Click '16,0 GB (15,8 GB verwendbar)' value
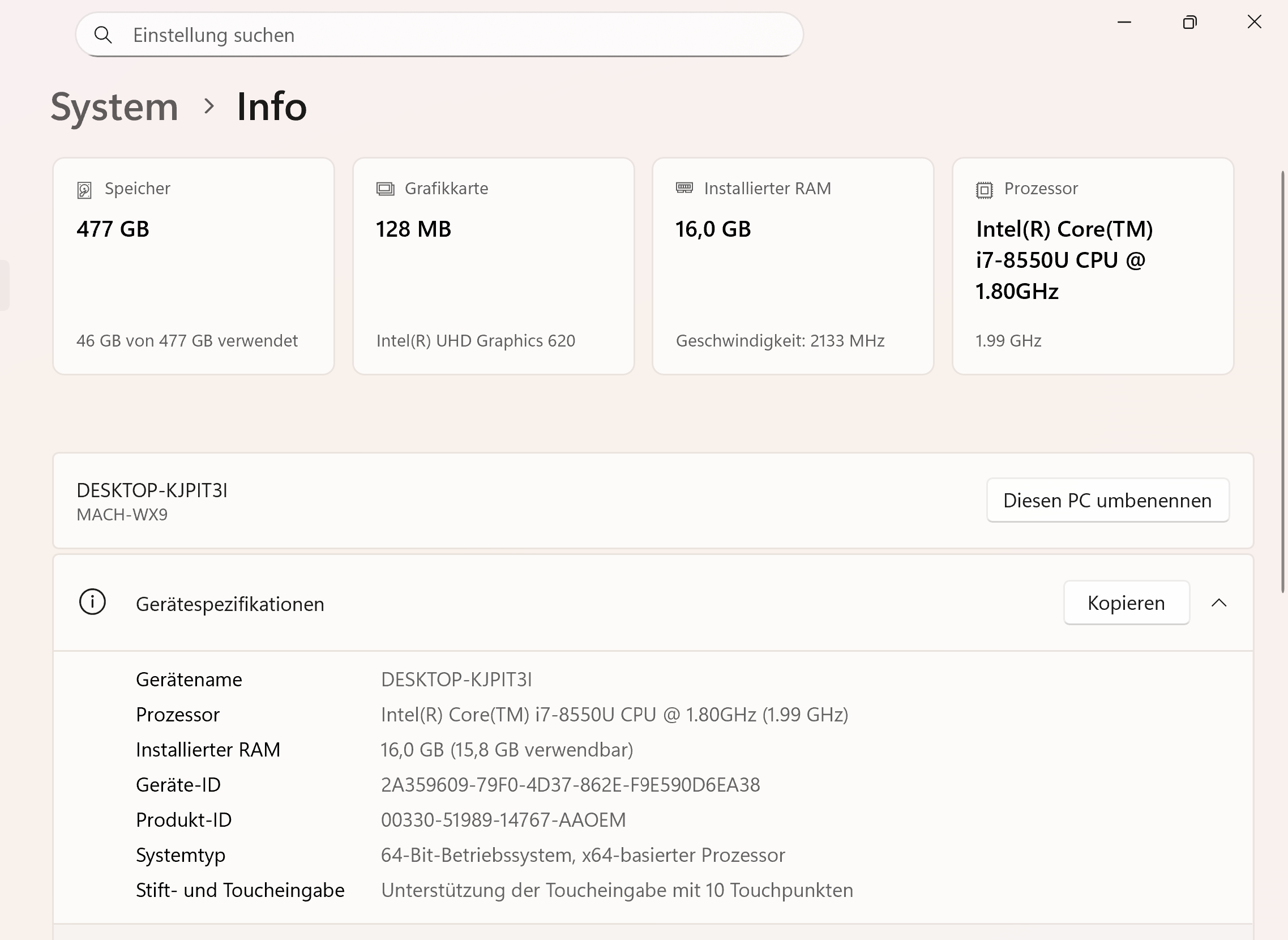Image resolution: width=1288 pixels, height=940 pixels. pyautogui.click(x=507, y=750)
